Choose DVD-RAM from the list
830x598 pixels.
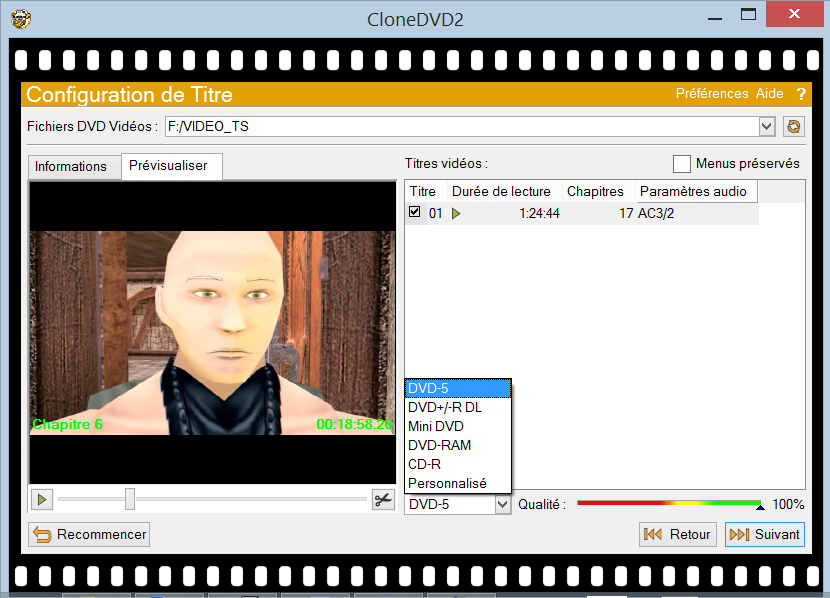coord(458,445)
